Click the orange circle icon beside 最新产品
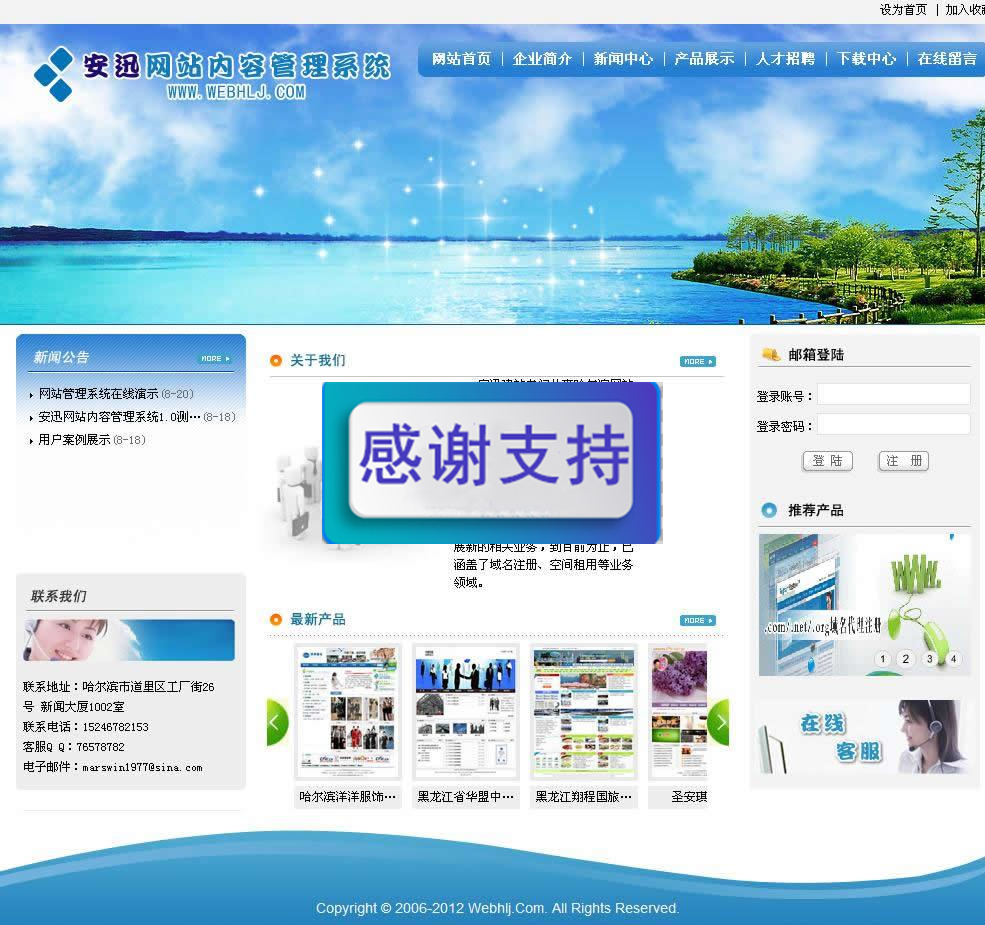 pyautogui.click(x=275, y=620)
